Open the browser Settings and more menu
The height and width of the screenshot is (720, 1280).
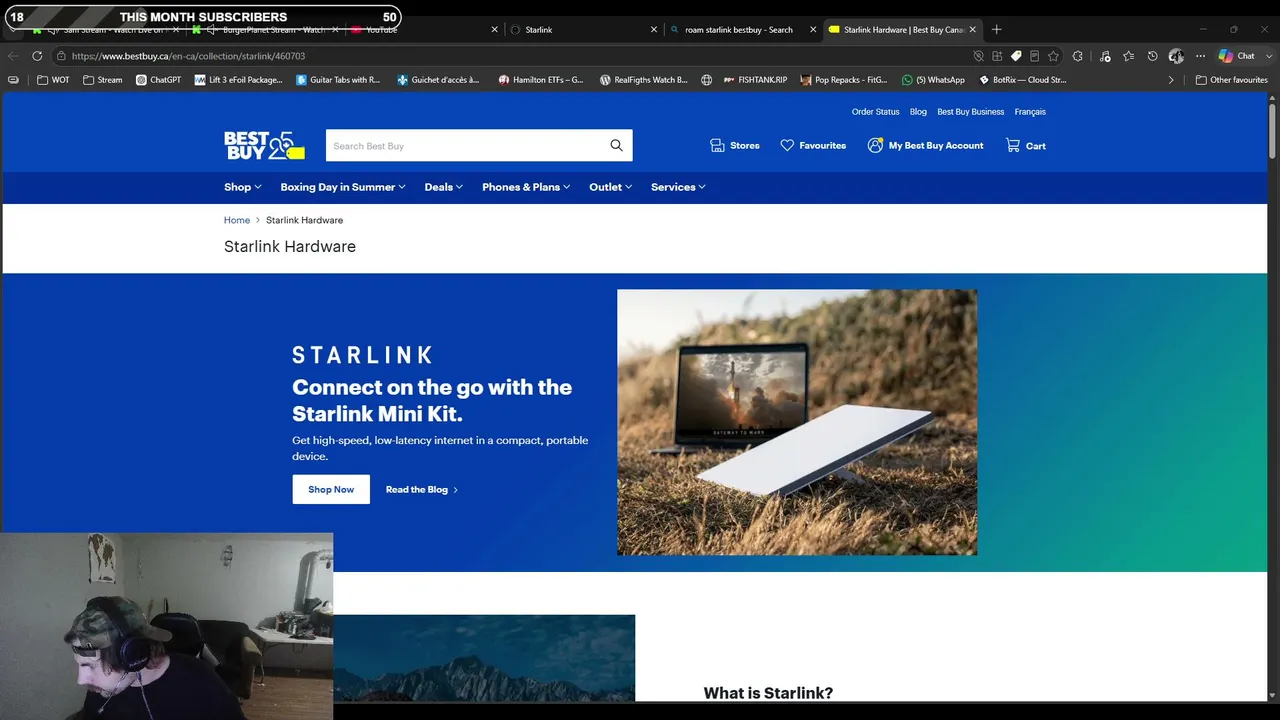(1200, 56)
